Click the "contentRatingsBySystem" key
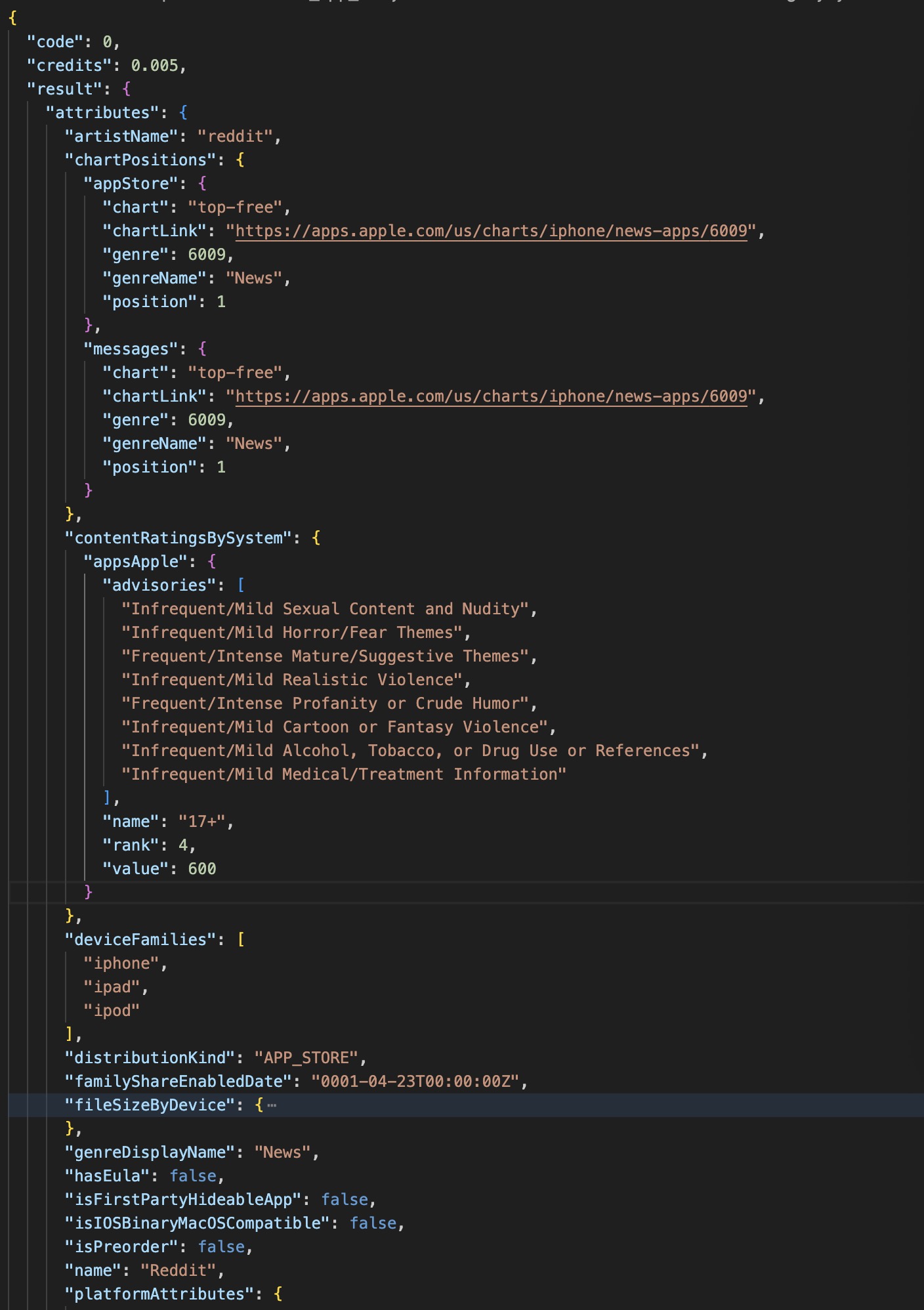Screen dimensions: 924x1310 178,538
